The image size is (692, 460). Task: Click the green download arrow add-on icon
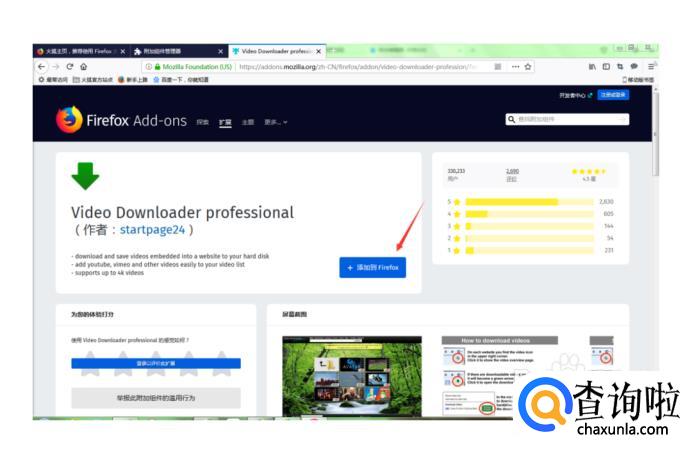85,176
